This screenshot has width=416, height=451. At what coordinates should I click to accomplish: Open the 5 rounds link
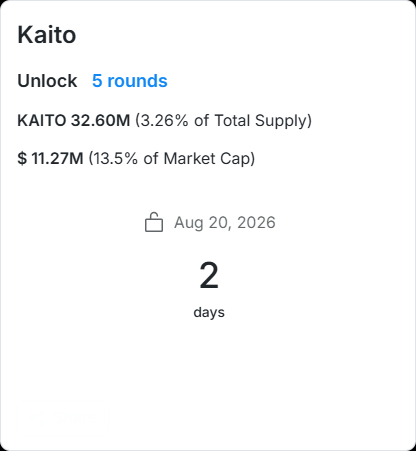point(130,81)
